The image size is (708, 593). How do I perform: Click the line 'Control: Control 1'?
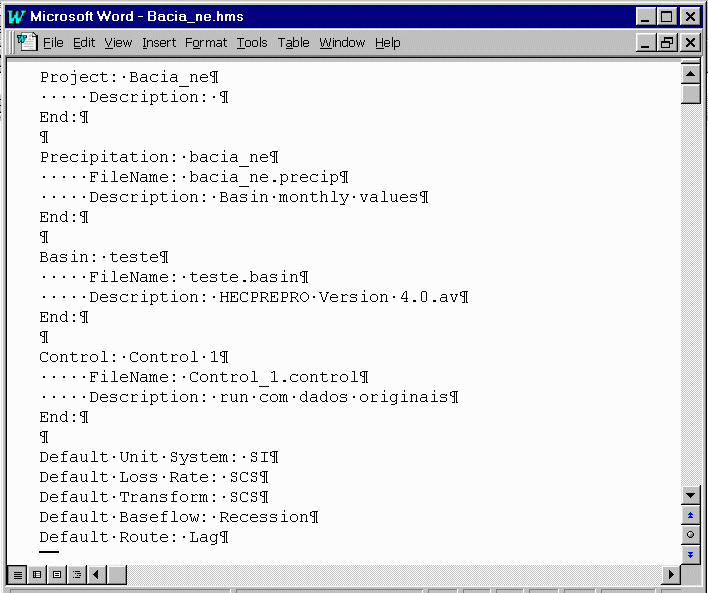coord(134,357)
